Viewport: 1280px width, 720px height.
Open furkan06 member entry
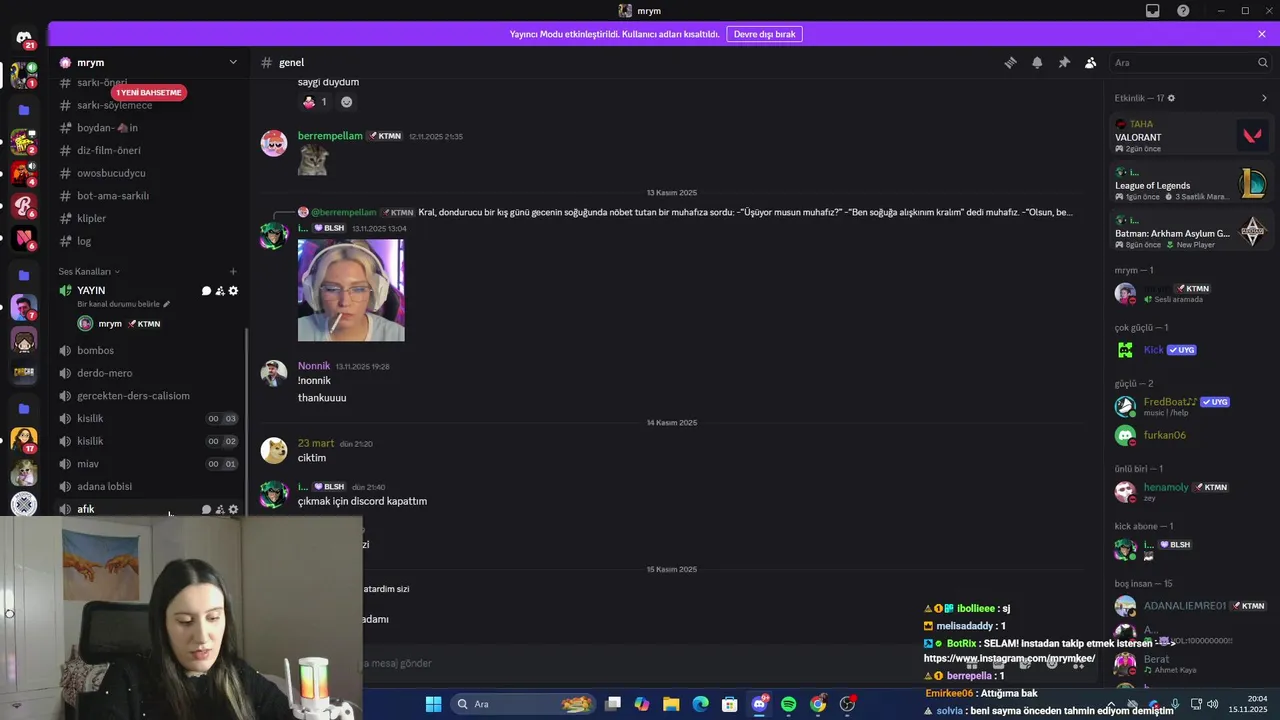click(x=1191, y=435)
